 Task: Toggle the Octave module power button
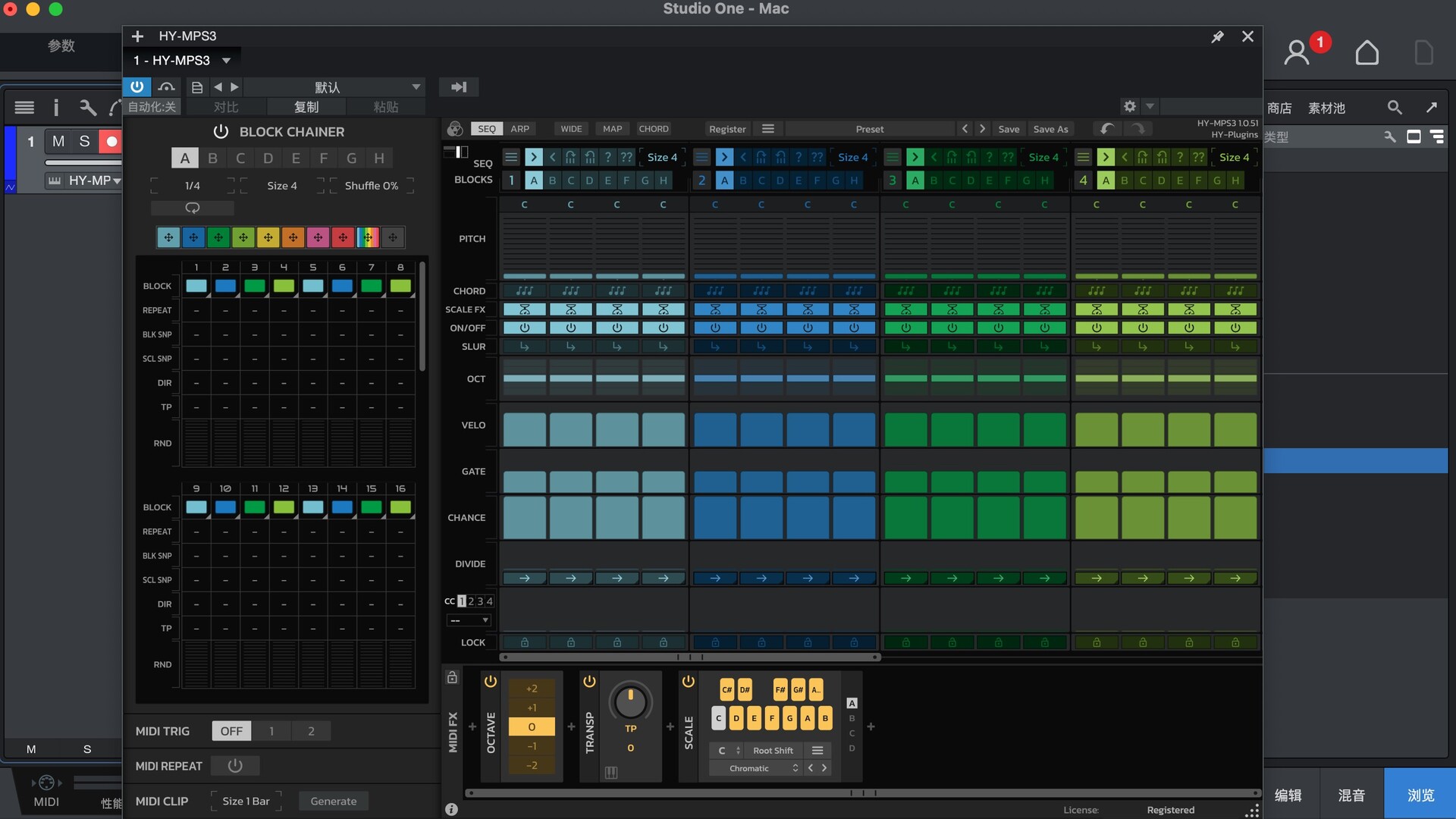click(x=491, y=682)
